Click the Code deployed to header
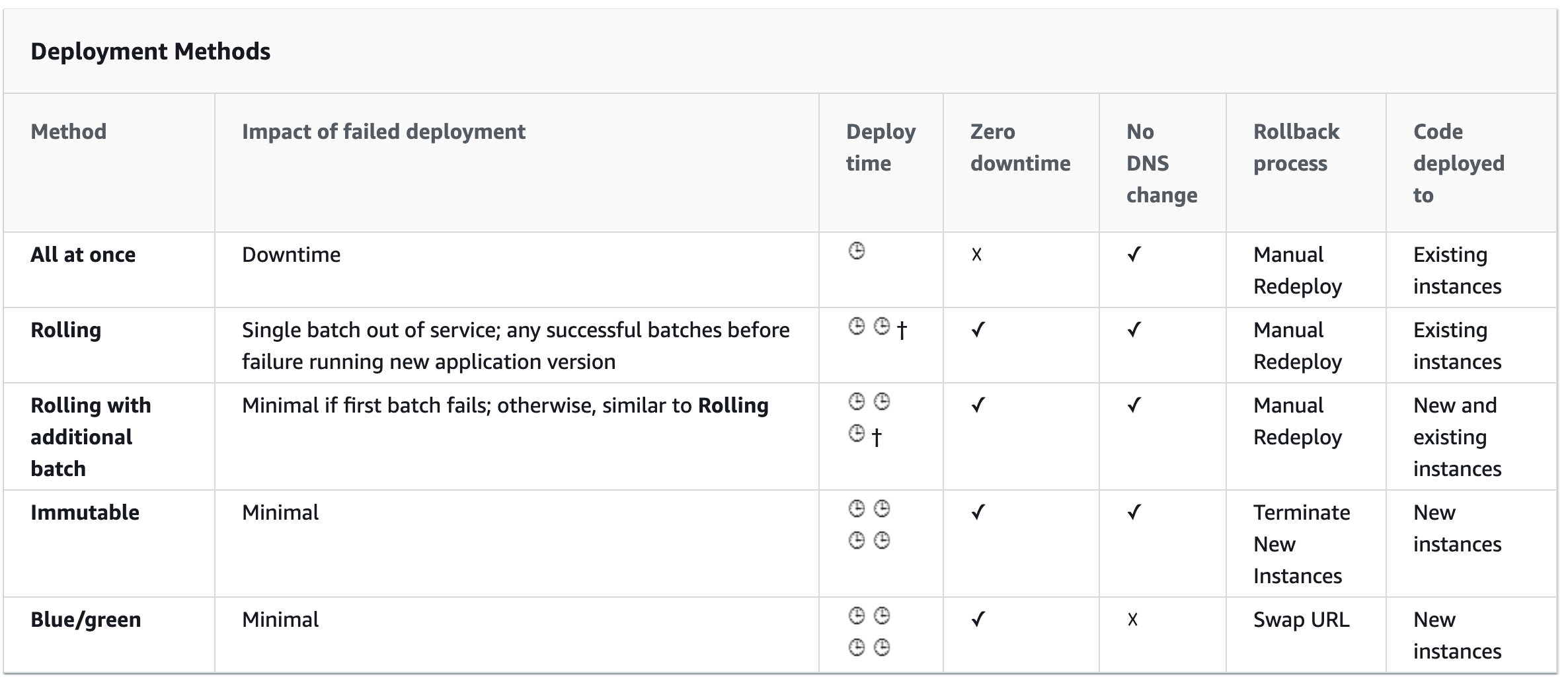This screenshot has width=1568, height=685. [x=1458, y=163]
